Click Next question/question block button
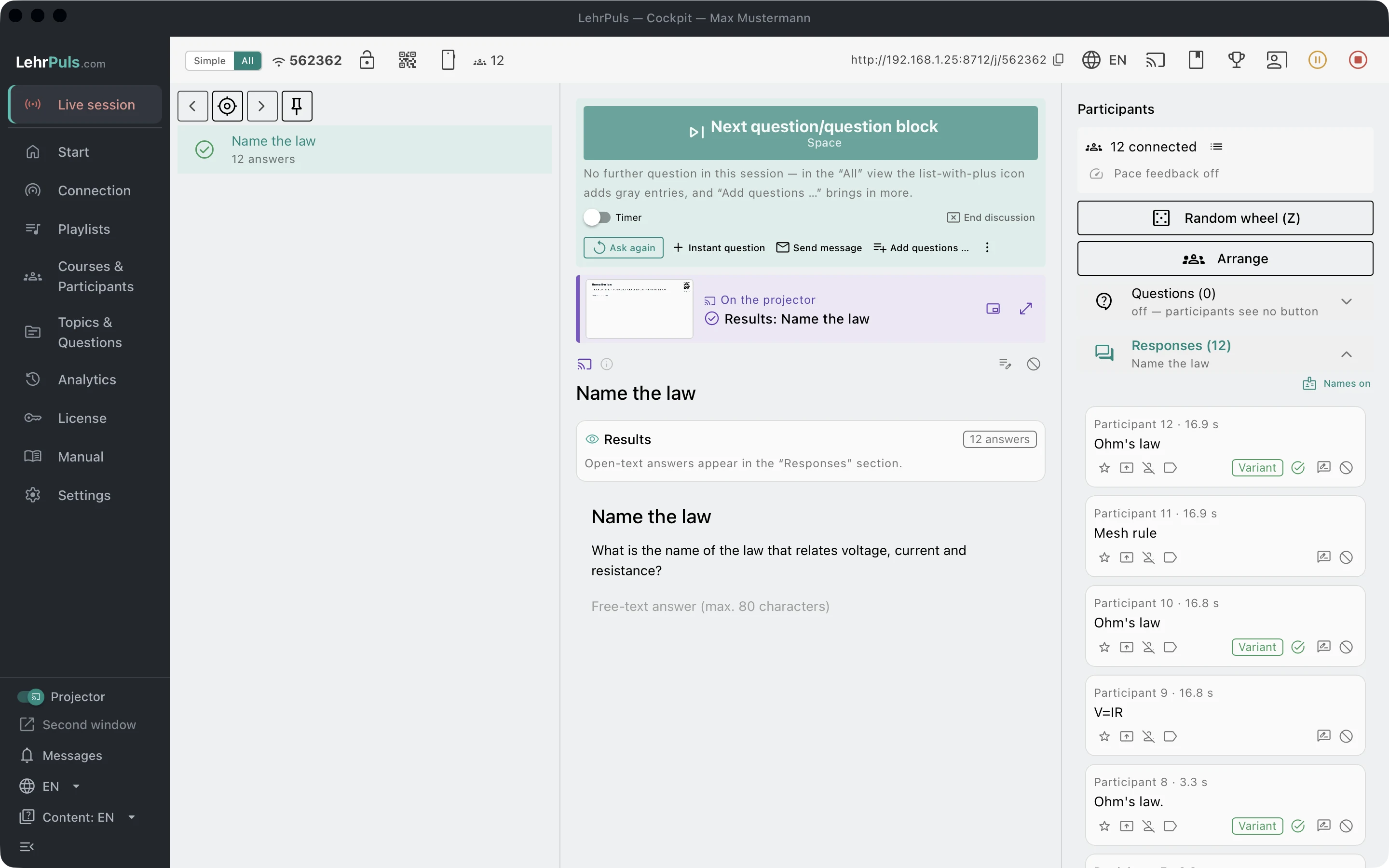Viewport: 1389px width, 868px height. [x=810, y=133]
